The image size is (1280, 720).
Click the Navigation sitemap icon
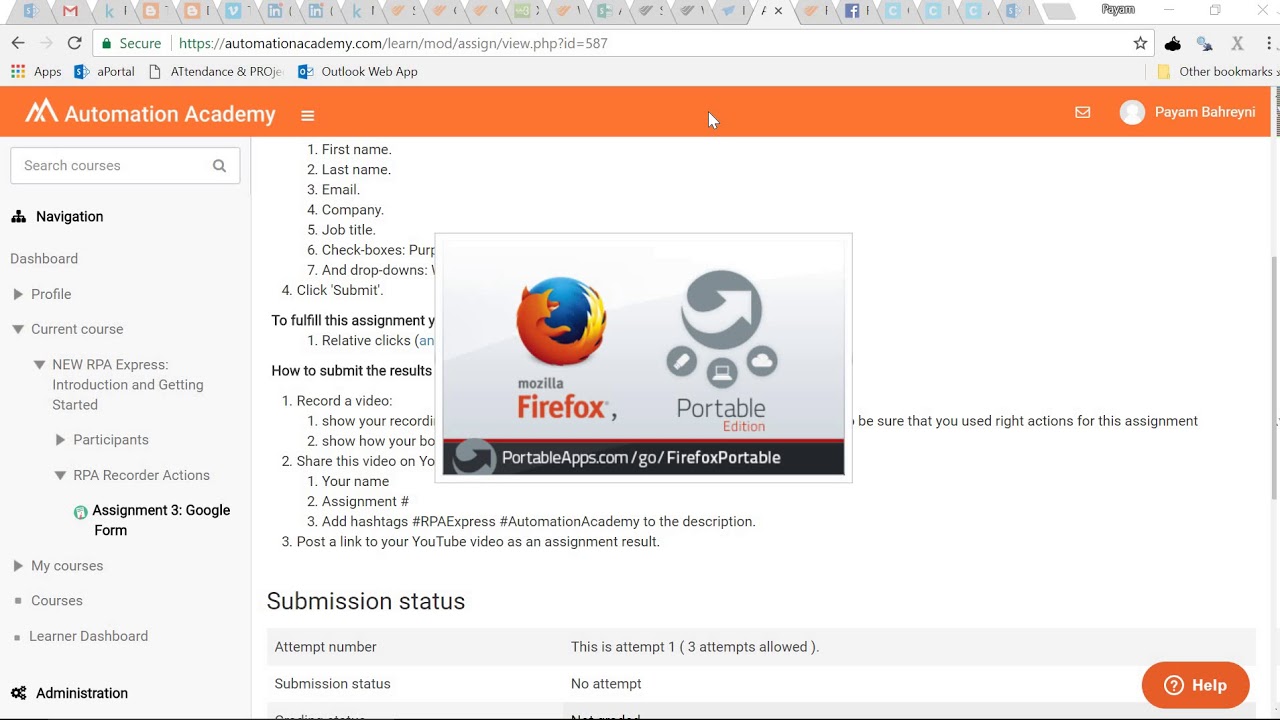tap(18, 216)
